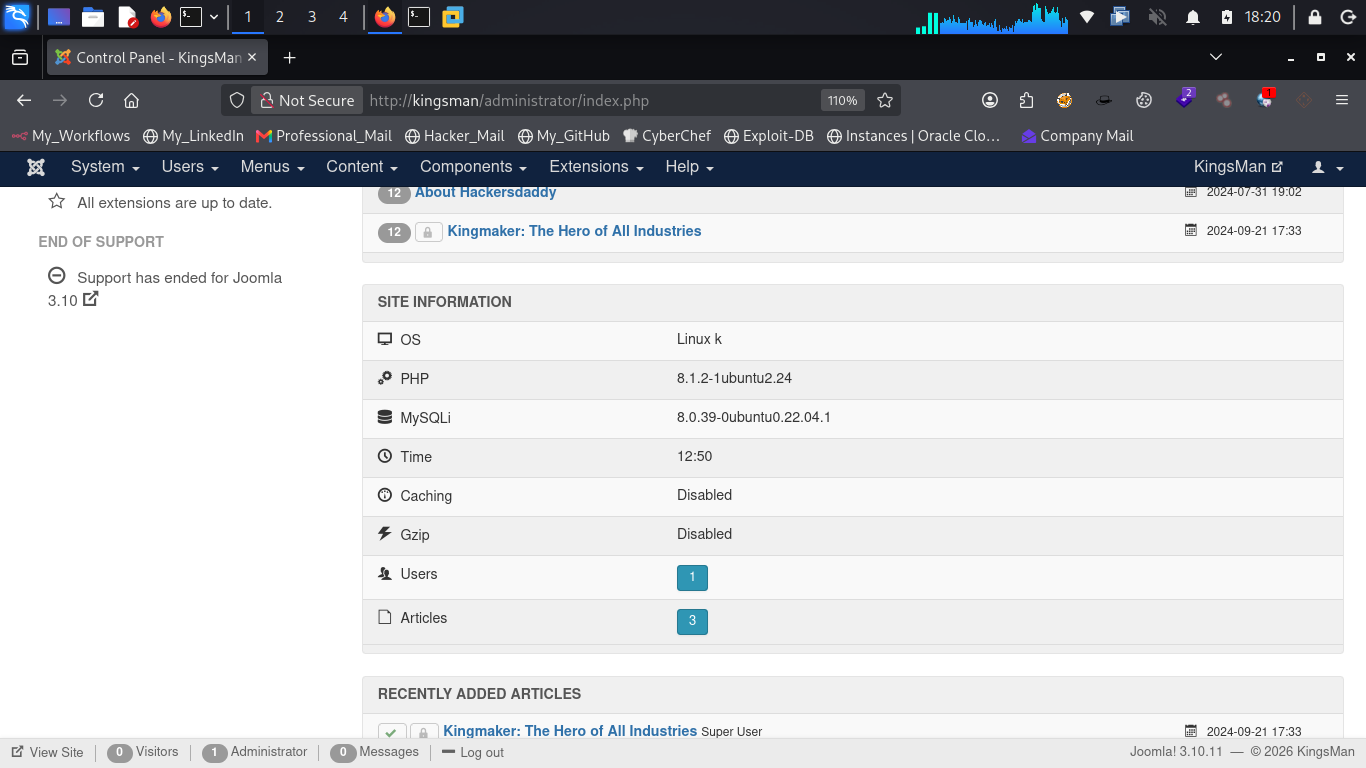Go back with browser Back arrow

coord(24,100)
